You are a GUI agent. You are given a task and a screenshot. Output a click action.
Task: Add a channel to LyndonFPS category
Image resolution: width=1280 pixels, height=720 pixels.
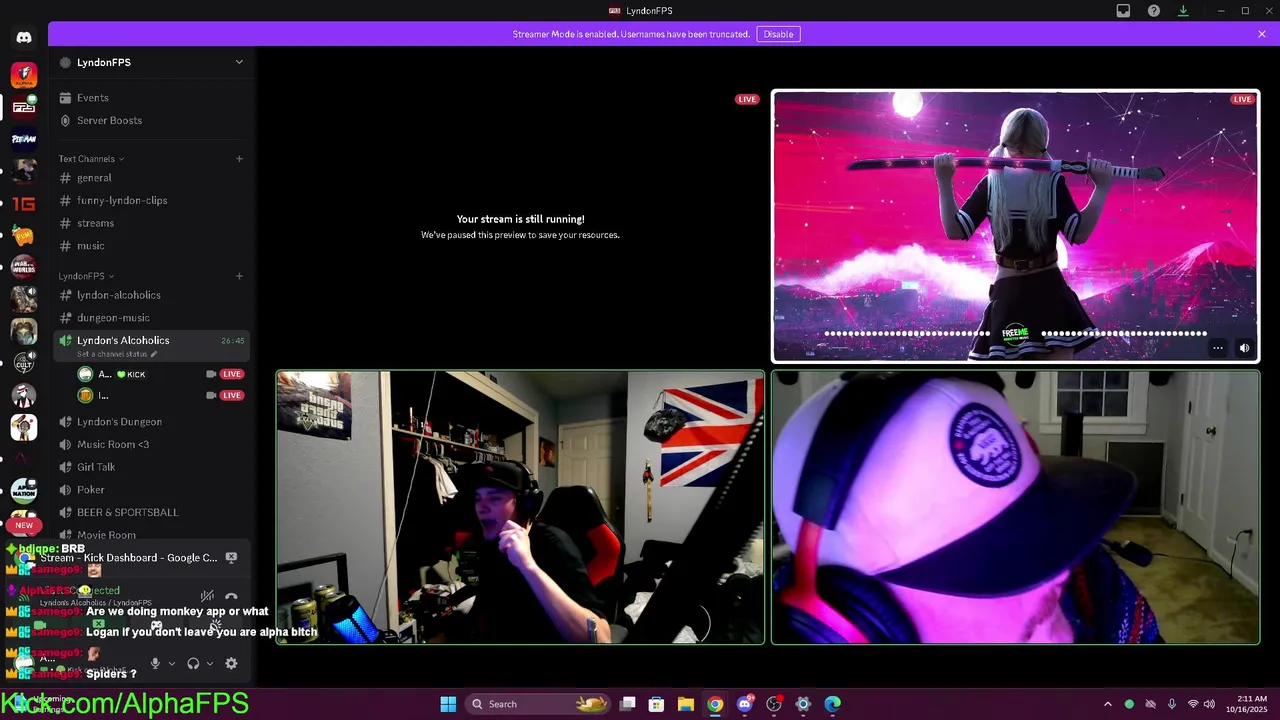pos(239,276)
